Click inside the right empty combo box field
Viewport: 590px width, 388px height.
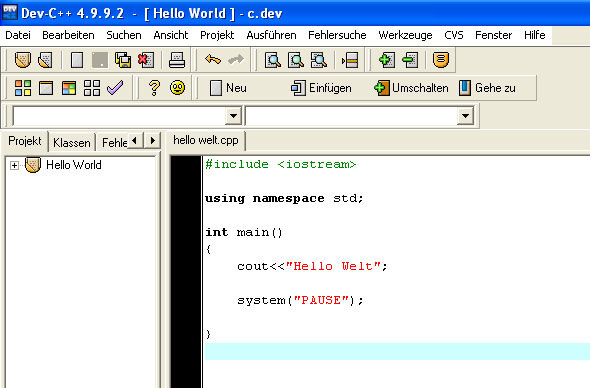click(351, 116)
